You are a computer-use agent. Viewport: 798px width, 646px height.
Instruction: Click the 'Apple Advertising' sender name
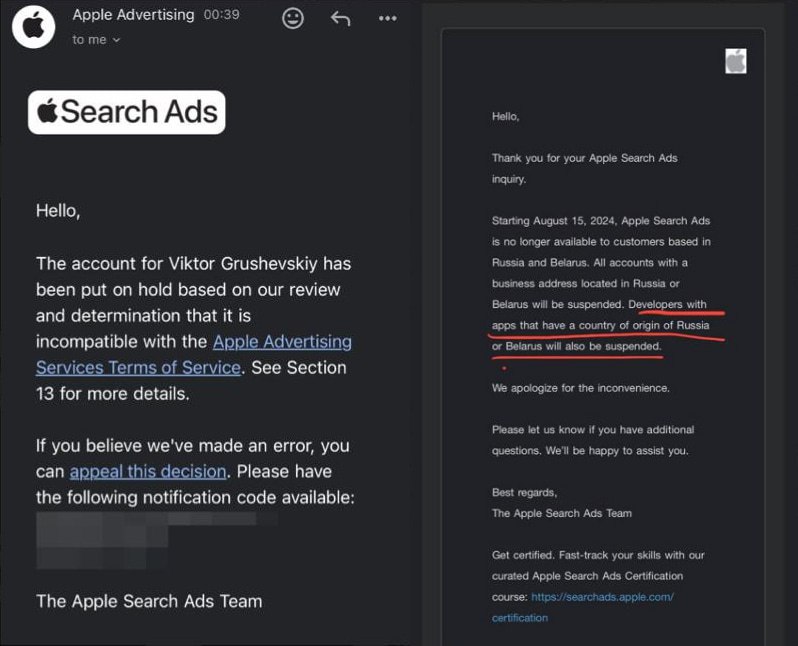[x=133, y=15]
